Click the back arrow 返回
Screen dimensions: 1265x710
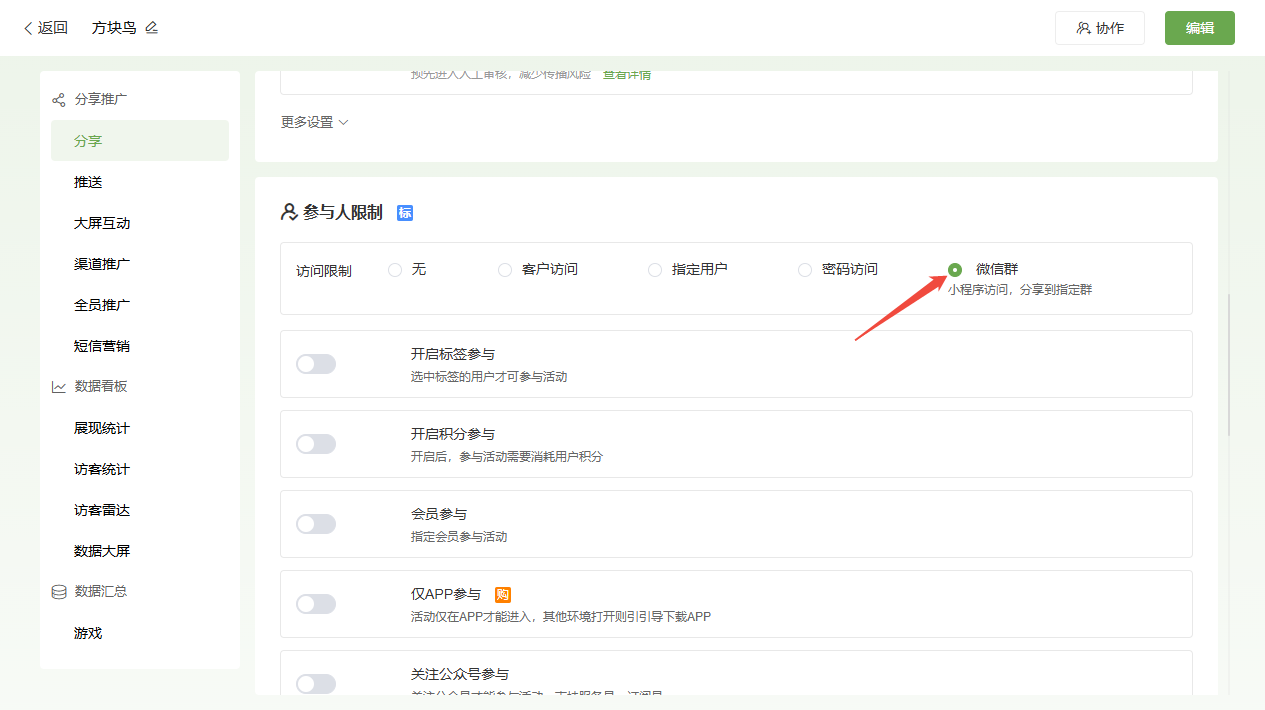point(46,28)
